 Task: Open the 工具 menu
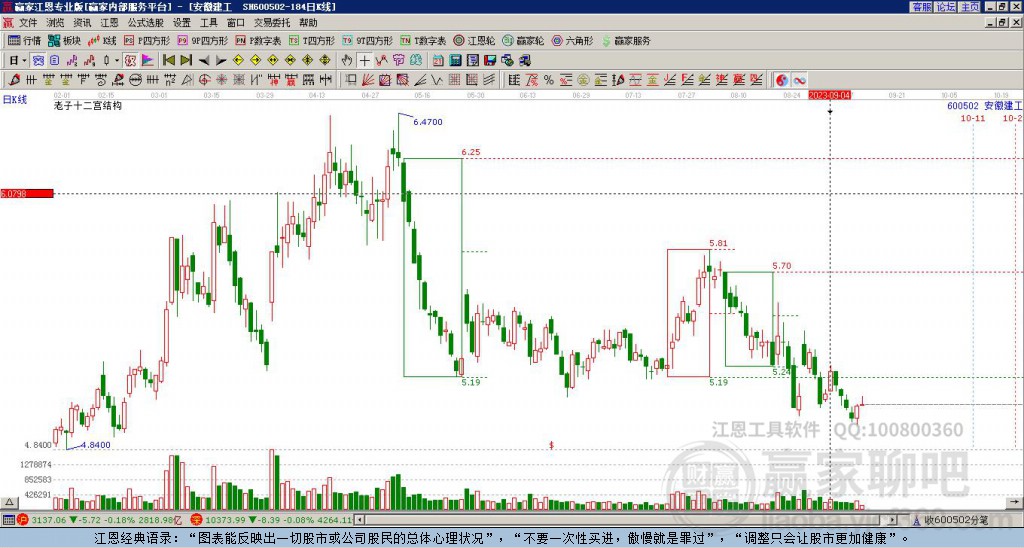point(208,22)
